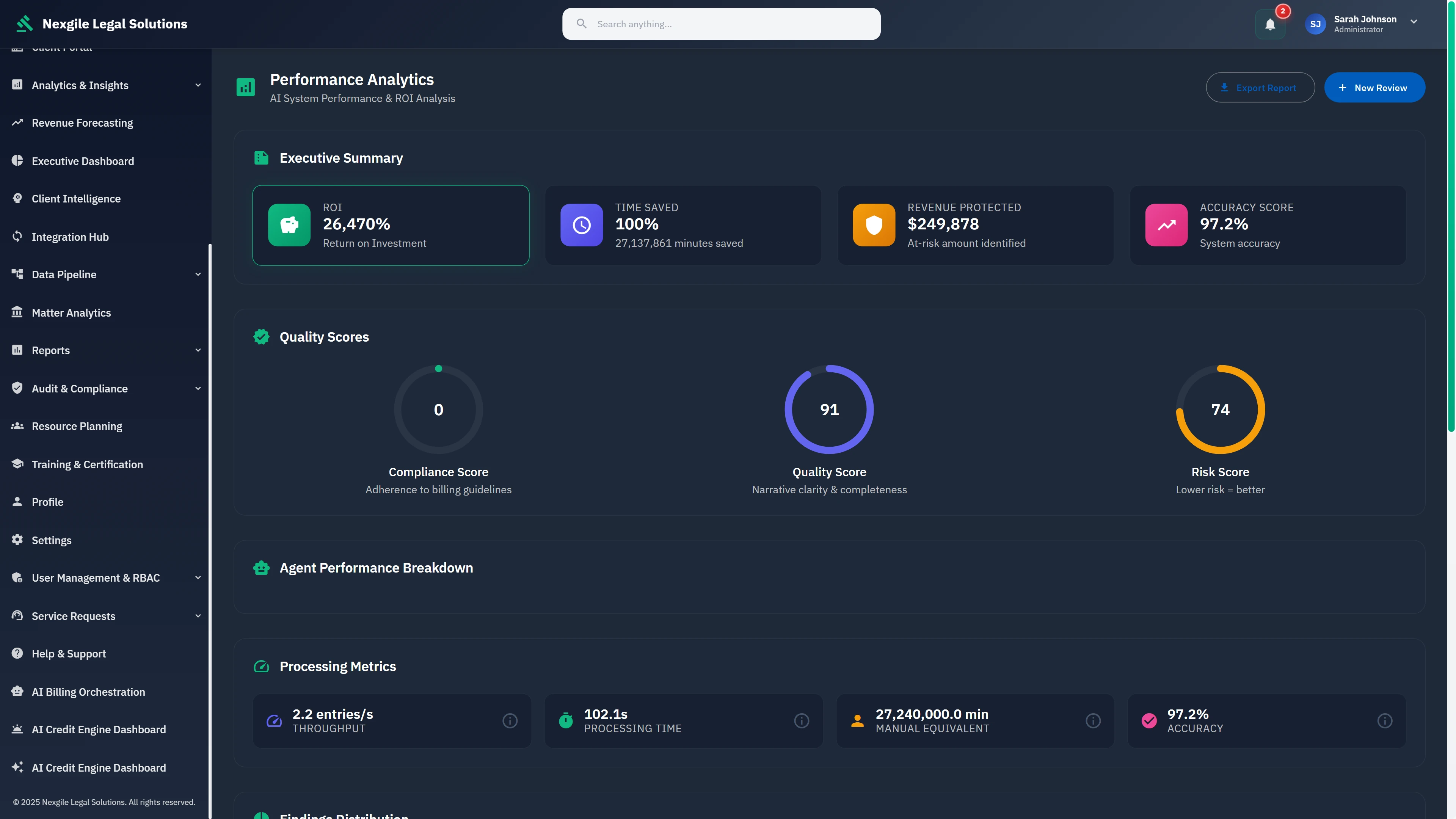Click the notification bell icon

point(1270,24)
